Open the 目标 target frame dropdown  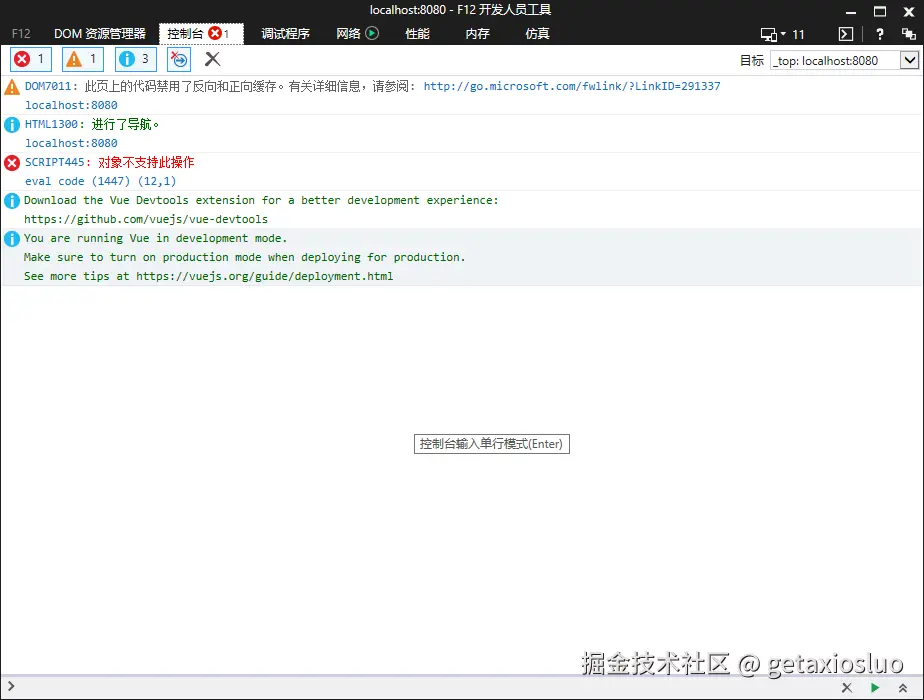coord(910,60)
